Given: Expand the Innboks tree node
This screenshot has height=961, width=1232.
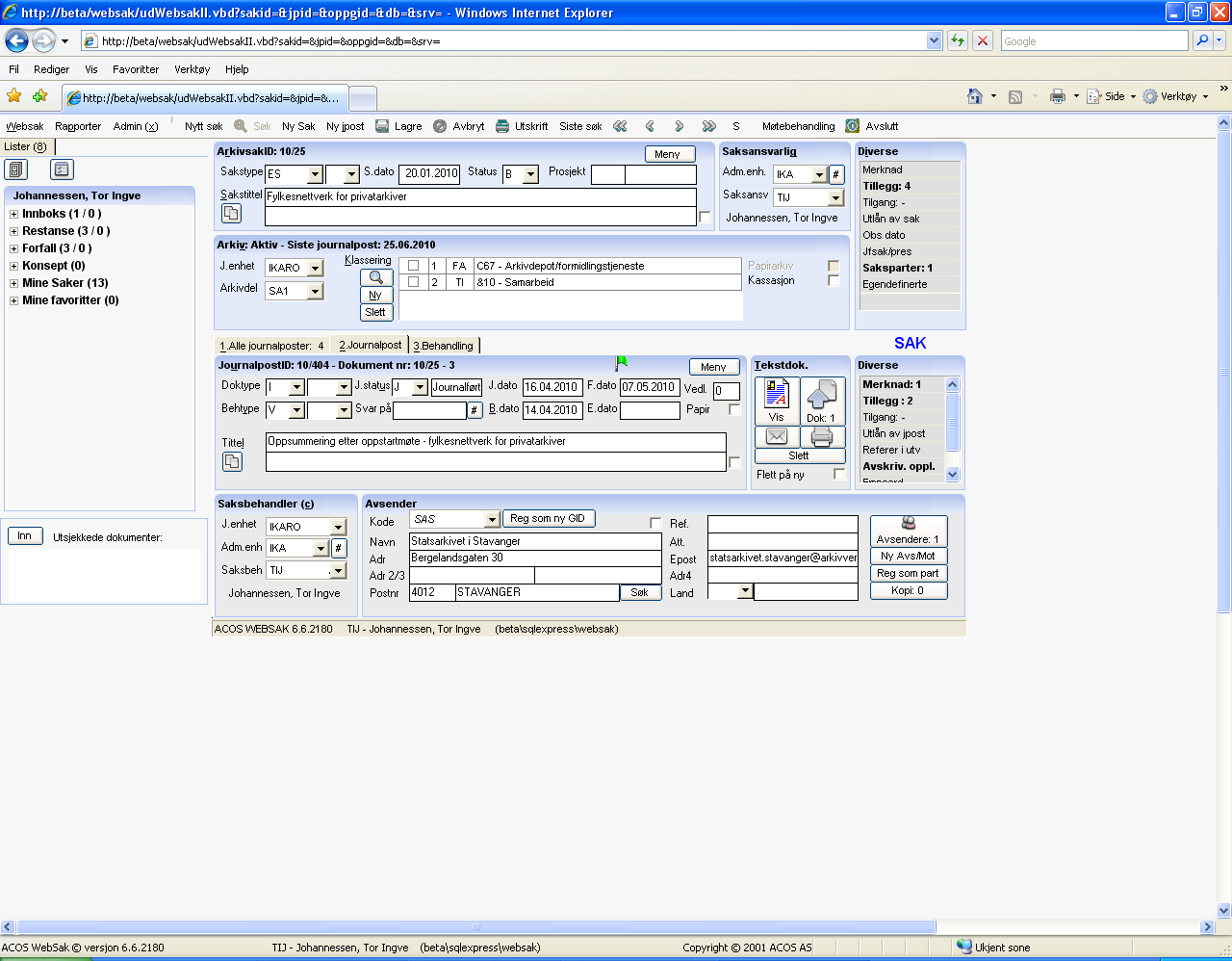Looking at the screenshot, I should (13, 214).
